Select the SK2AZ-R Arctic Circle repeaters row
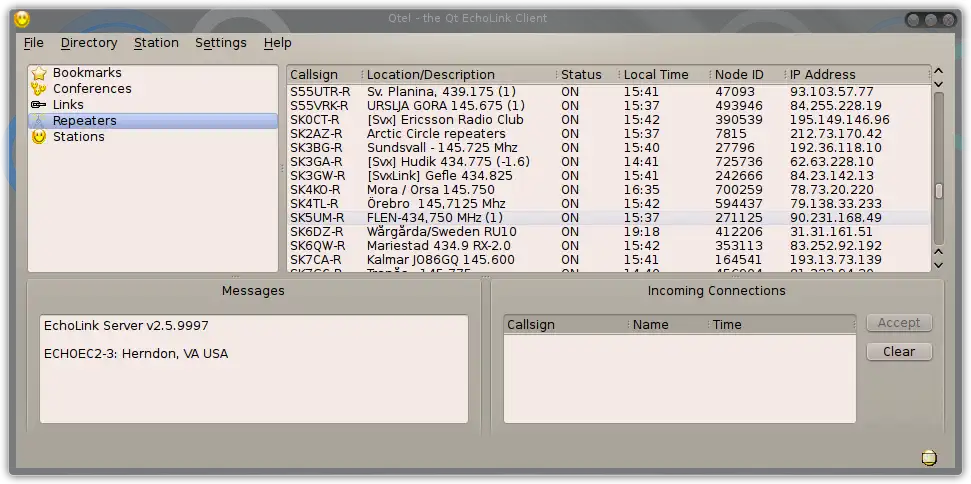This screenshot has width=971, height=484. (x=609, y=134)
